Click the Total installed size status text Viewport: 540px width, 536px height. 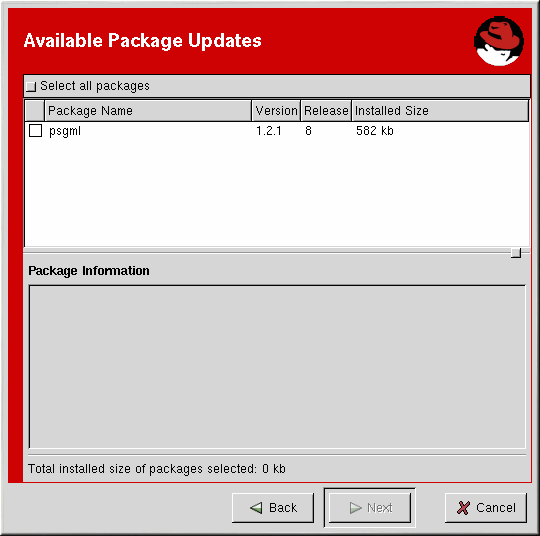click(x=157, y=469)
